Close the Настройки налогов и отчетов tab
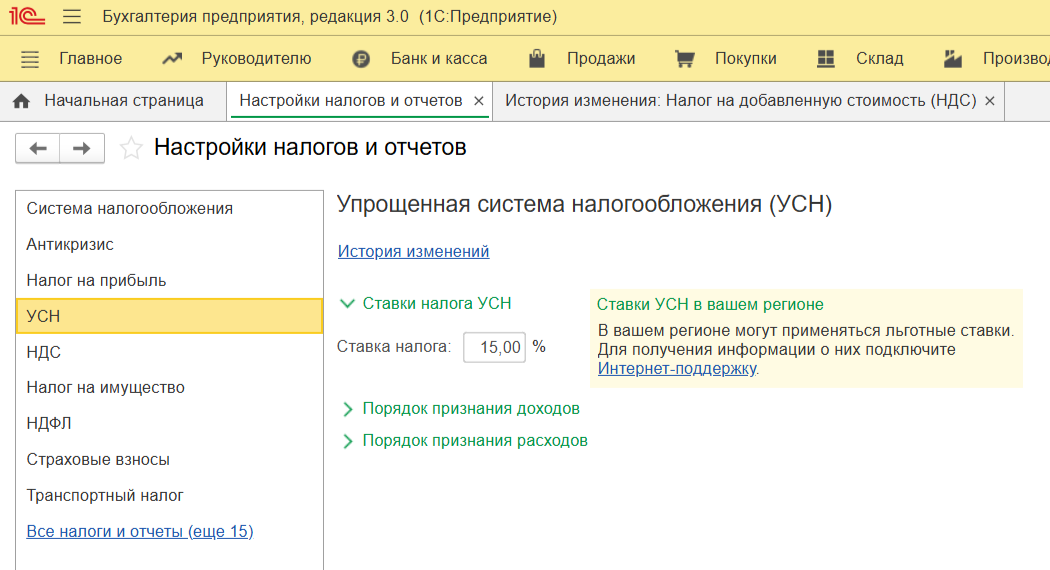Image resolution: width=1050 pixels, height=570 pixels. pyautogui.click(x=478, y=101)
